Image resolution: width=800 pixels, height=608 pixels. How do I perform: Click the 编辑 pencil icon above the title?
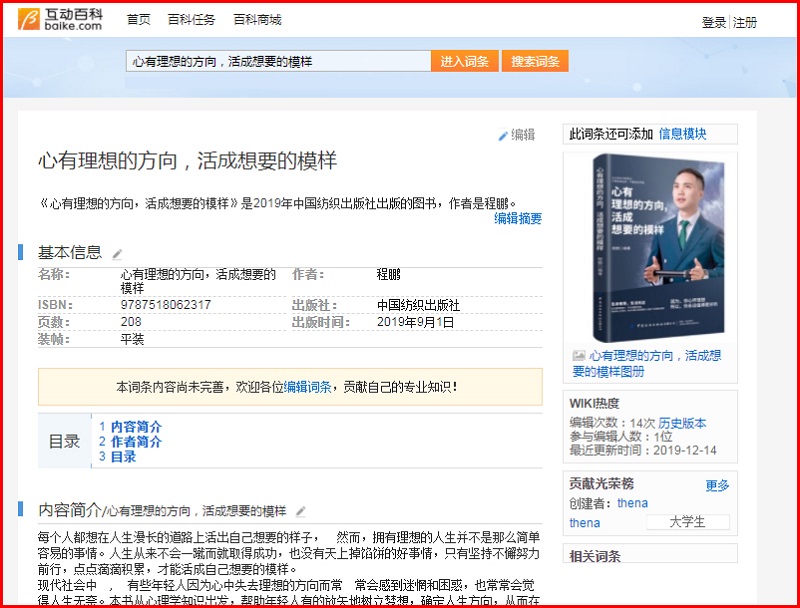(x=503, y=136)
